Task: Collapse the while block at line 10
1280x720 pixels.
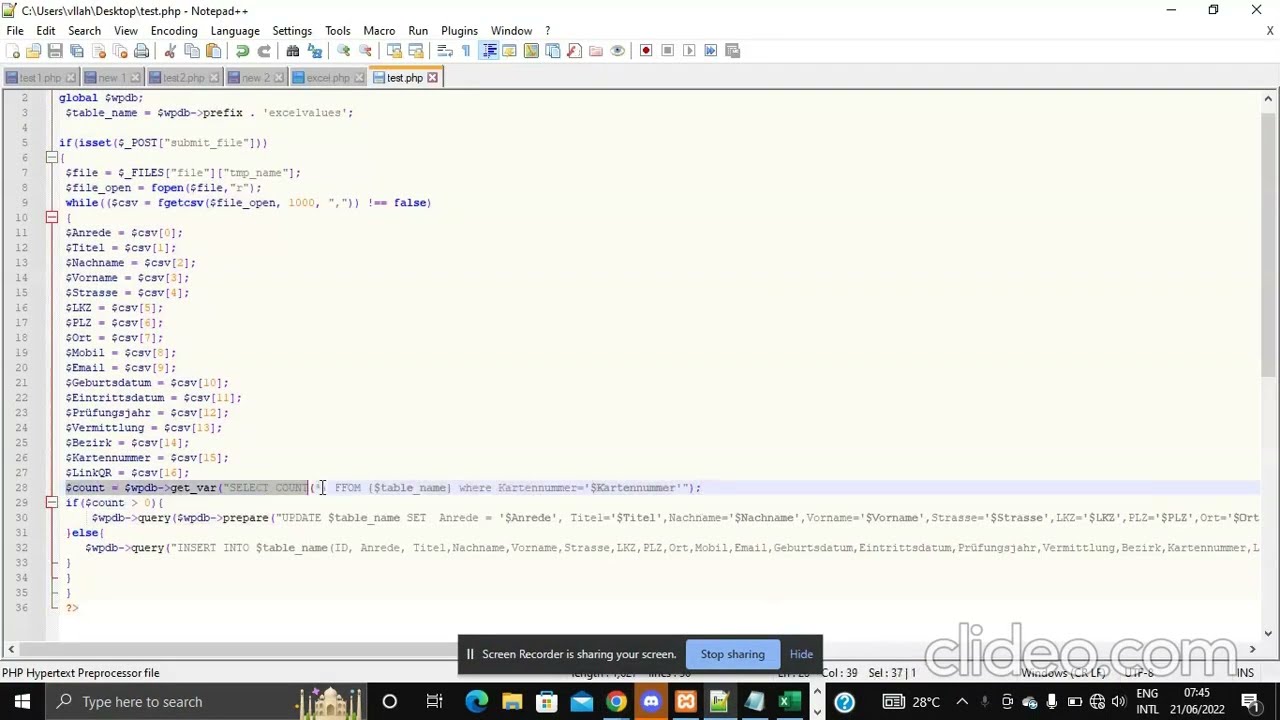Action: tap(52, 218)
